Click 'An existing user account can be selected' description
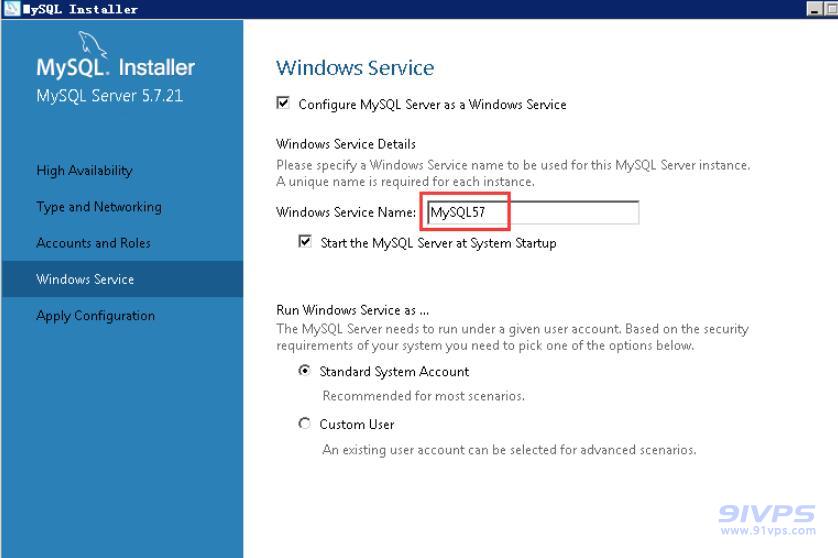 (x=509, y=450)
